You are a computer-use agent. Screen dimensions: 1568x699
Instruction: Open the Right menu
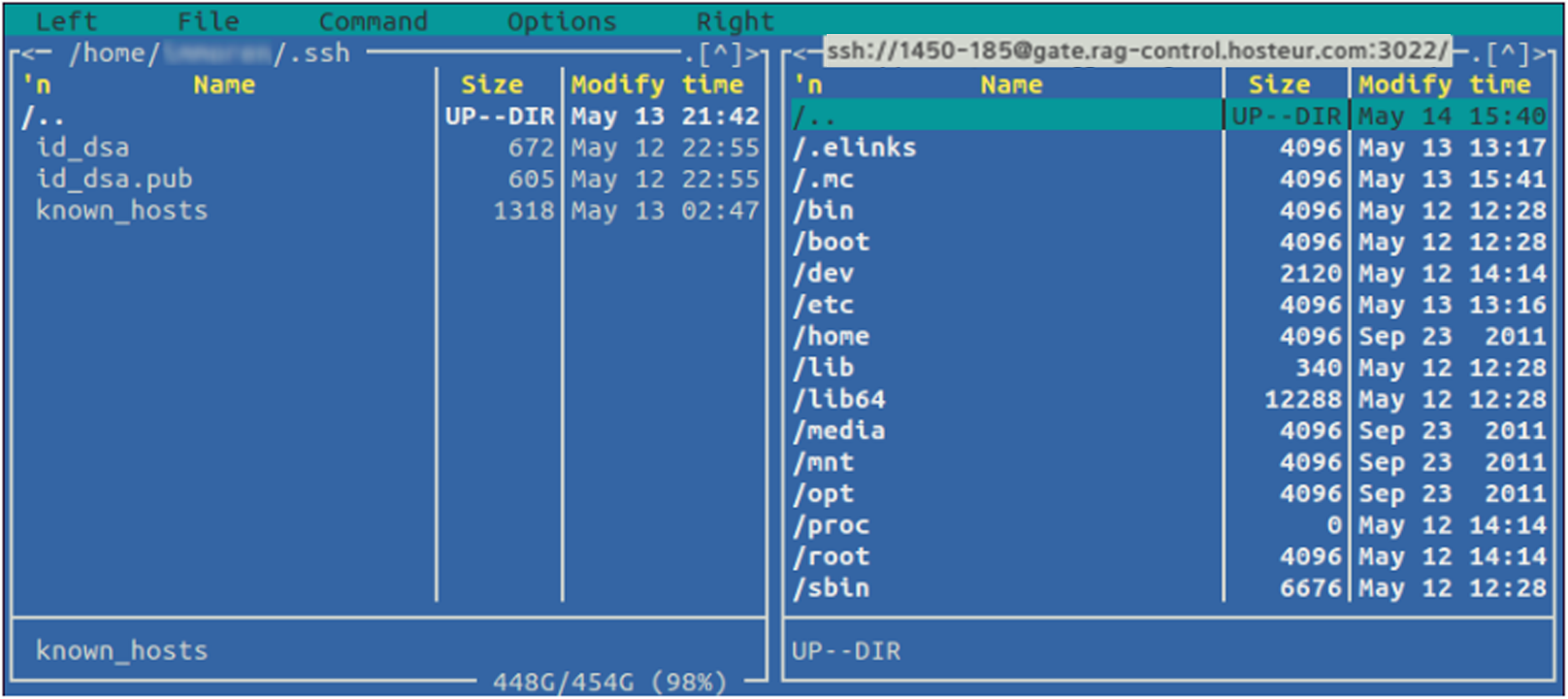pos(735,20)
